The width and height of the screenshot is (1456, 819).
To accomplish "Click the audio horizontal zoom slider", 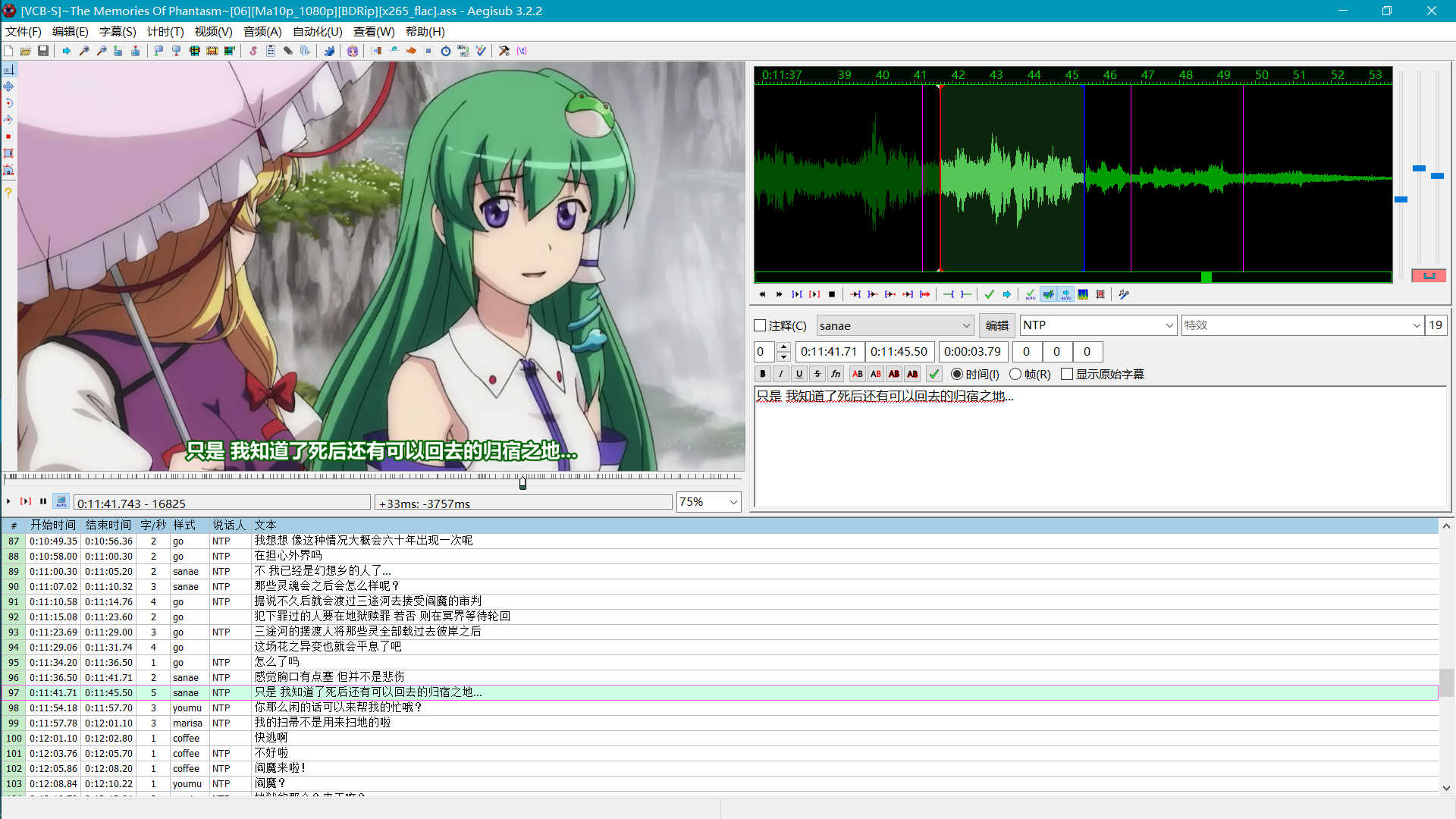I will [x=1401, y=199].
